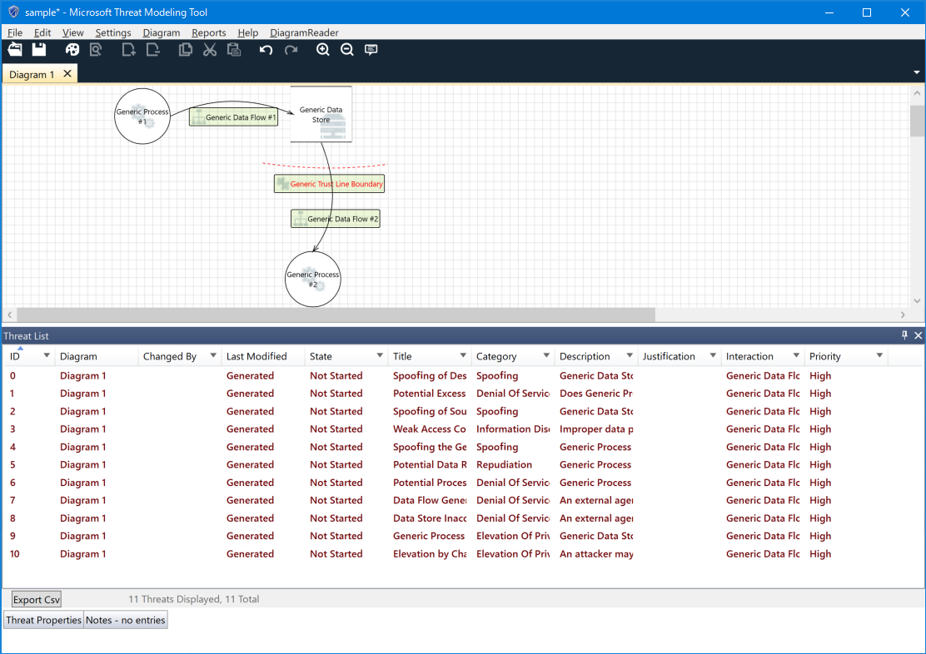The height and width of the screenshot is (654, 926).
Task: Open the Description column filter dropdown
Action: click(x=630, y=356)
